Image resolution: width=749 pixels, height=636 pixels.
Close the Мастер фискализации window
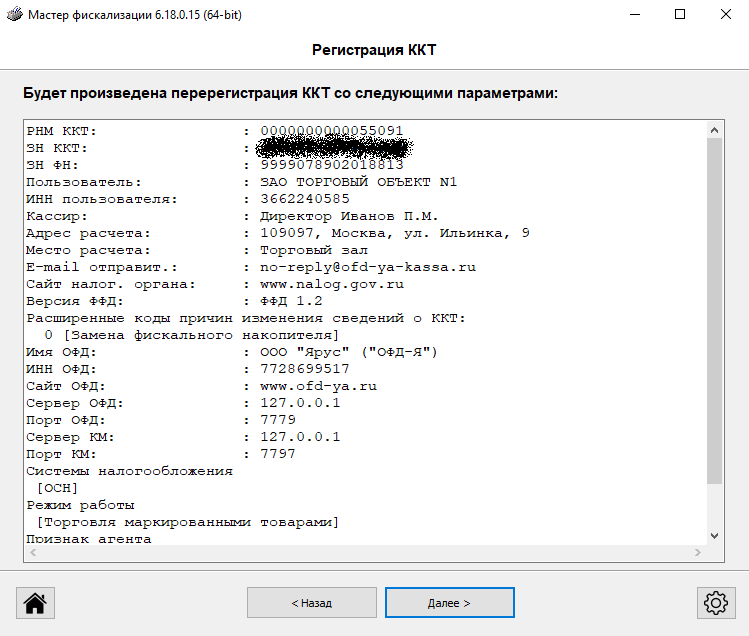(725, 15)
